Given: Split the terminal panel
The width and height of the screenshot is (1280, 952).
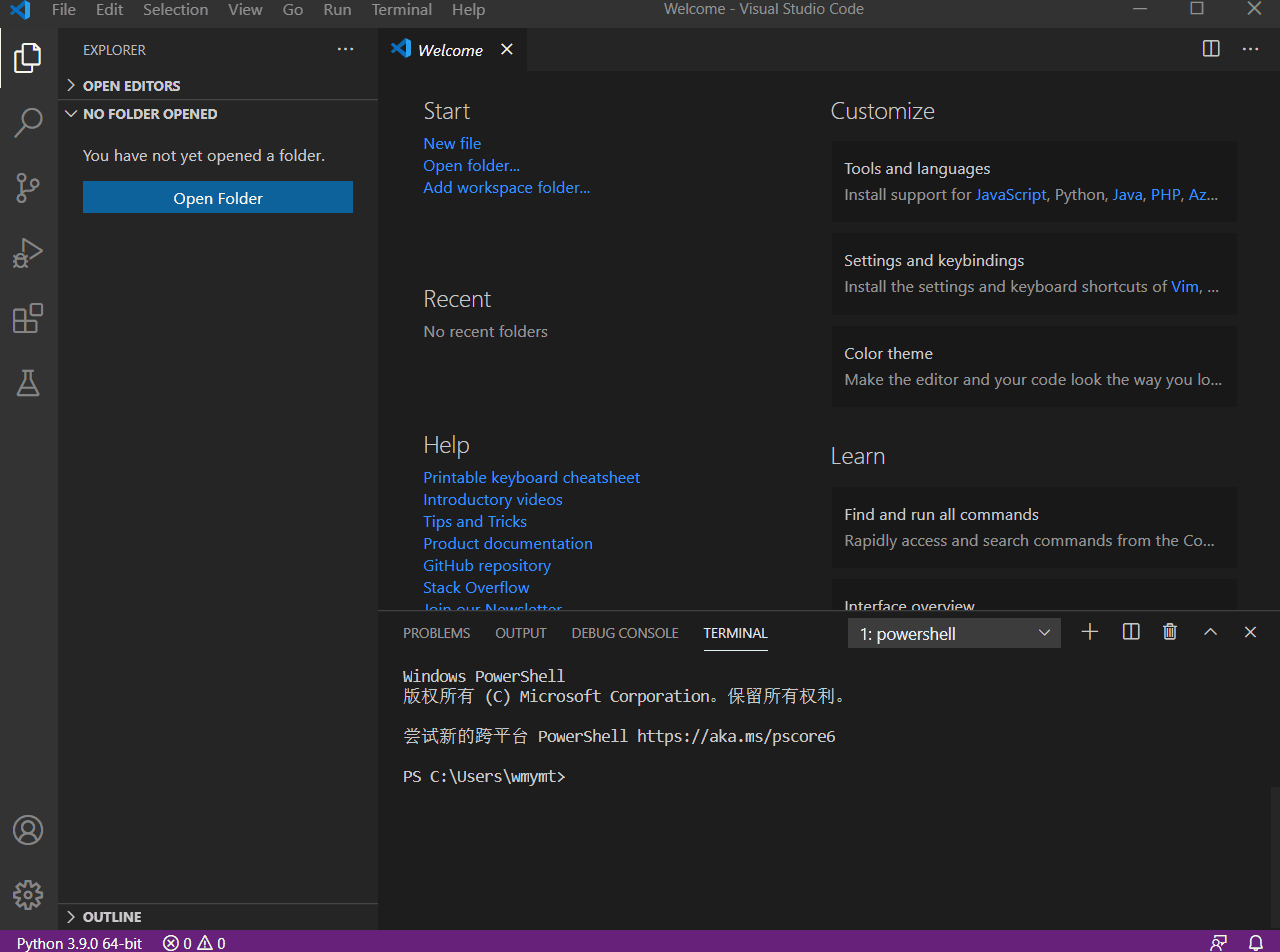Looking at the screenshot, I should pyautogui.click(x=1131, y=632).
